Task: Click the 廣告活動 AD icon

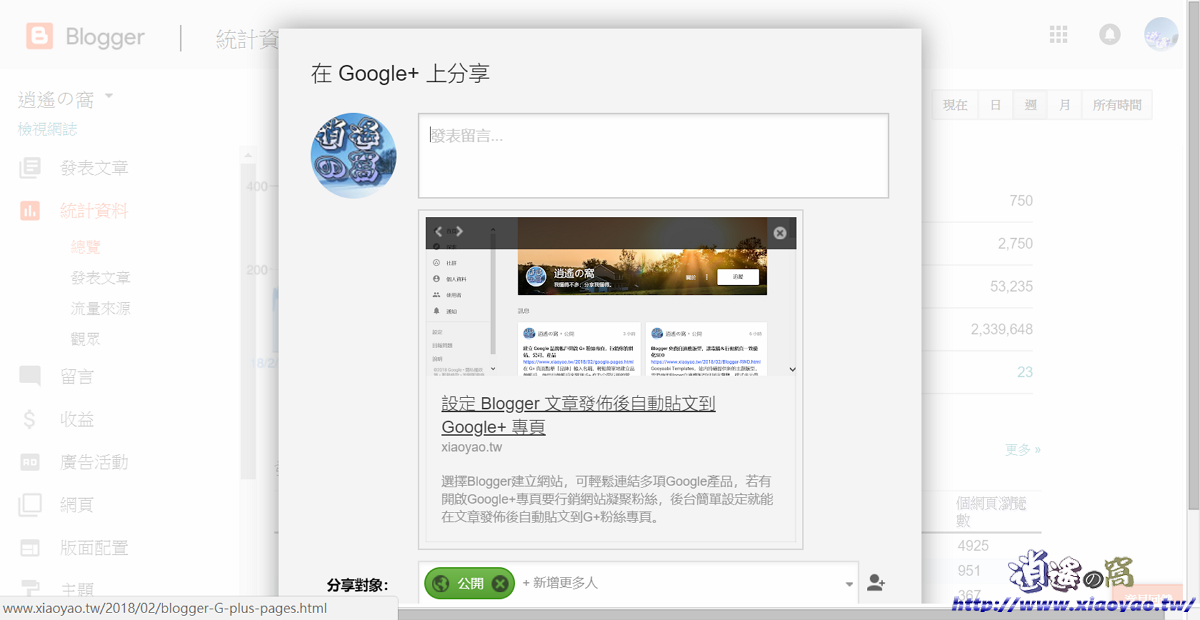Action: (30, 462)
